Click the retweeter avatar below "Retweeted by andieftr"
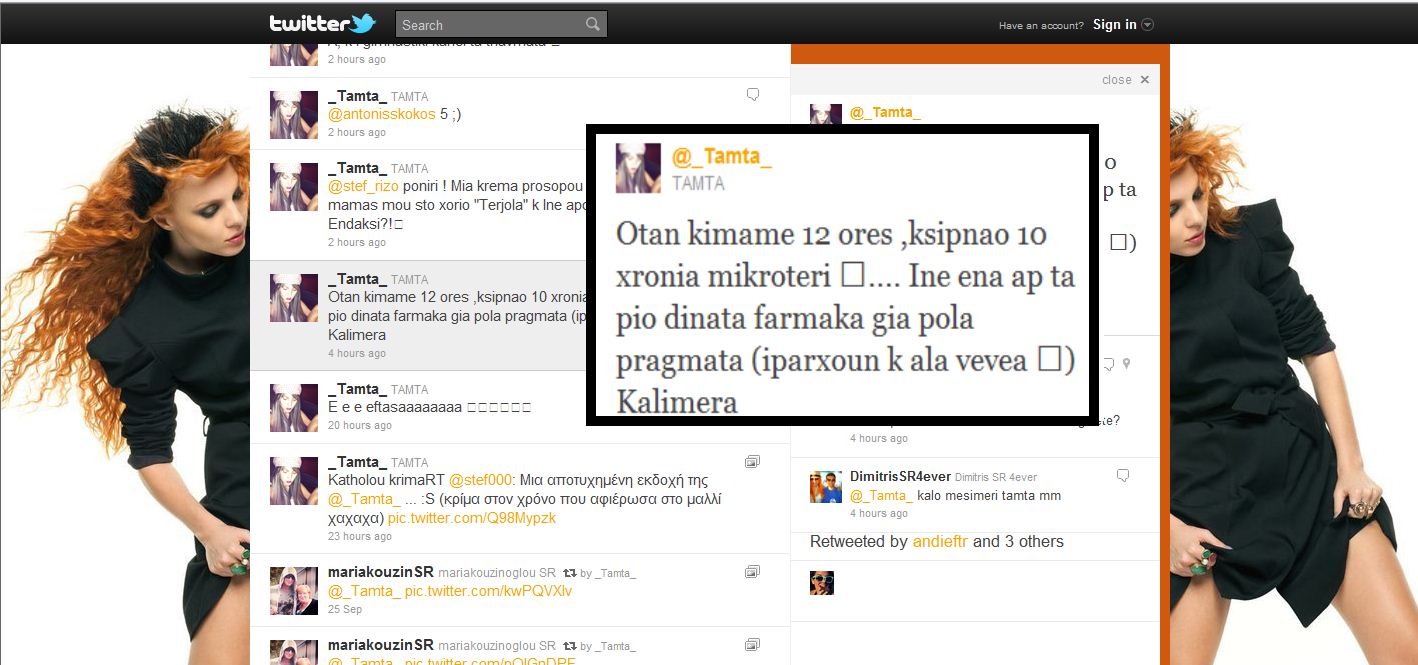Screen dimensions: 1418x665 pyautogui.click(x=822, y=583)
